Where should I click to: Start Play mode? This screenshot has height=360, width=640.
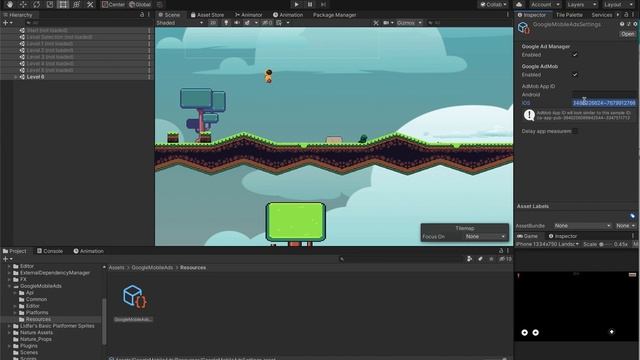[x=297, y=4]
